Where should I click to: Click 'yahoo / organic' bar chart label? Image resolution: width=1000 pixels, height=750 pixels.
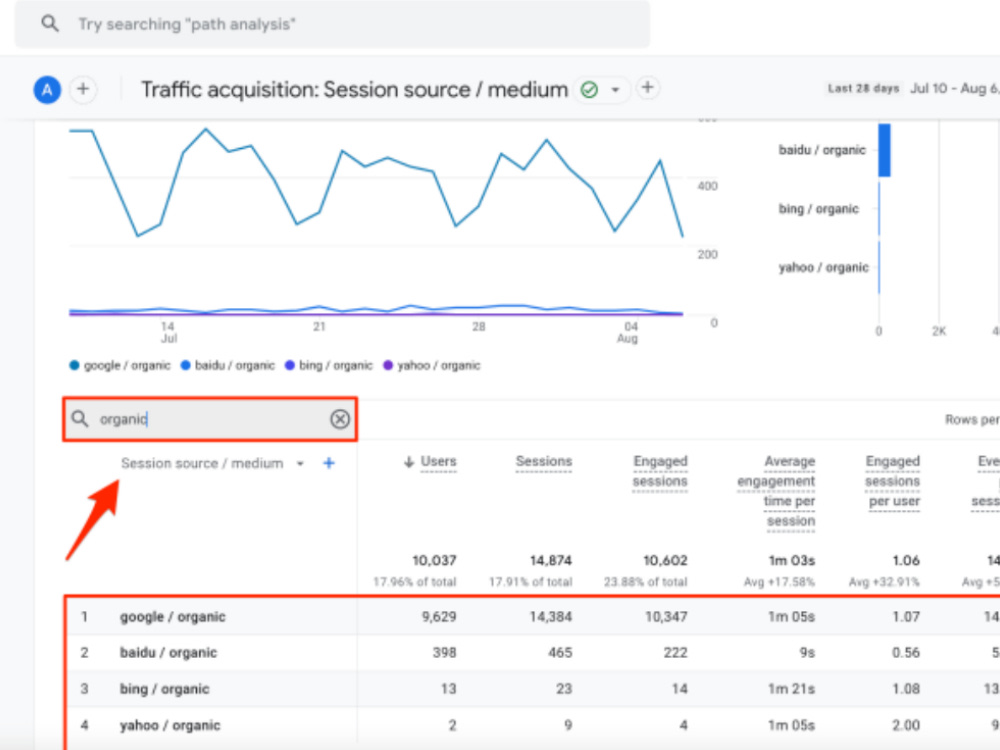(823, 267)
